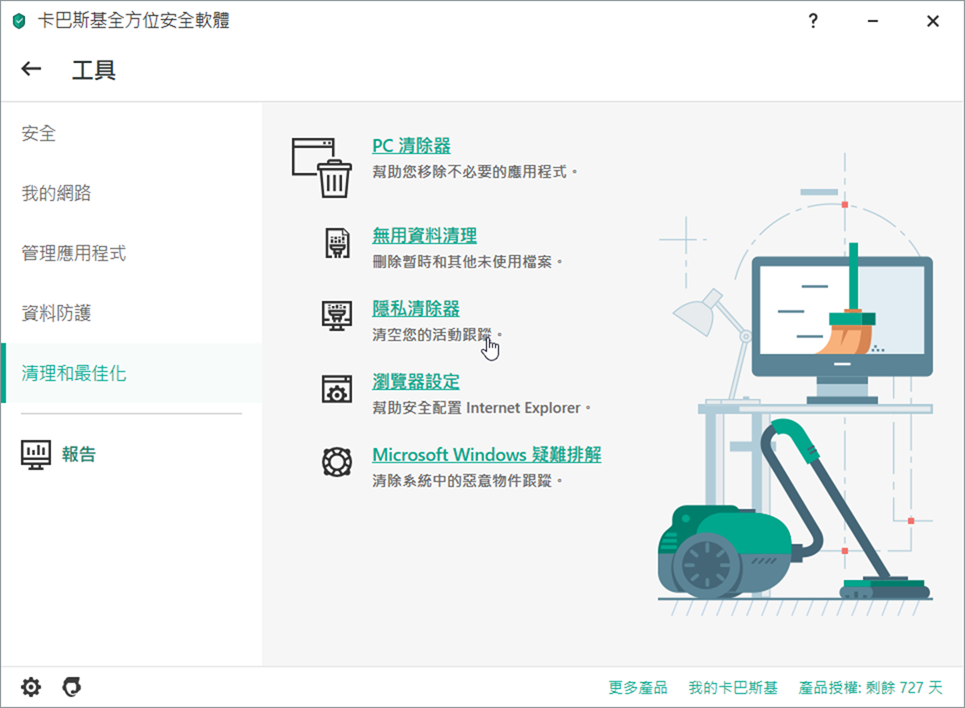Viewport: 965px width, 708px height.
Task: Select the 安全 sidebar tab
Action: pyautogui.click(x=39, y=133)
